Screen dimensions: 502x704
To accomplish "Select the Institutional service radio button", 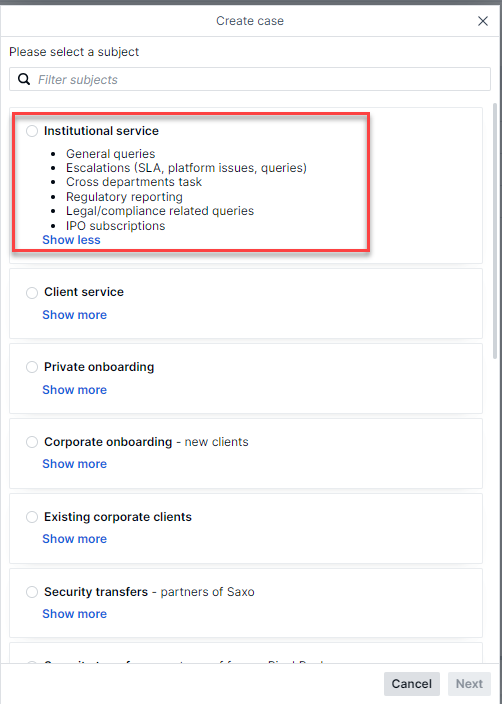I will (32, 131).
